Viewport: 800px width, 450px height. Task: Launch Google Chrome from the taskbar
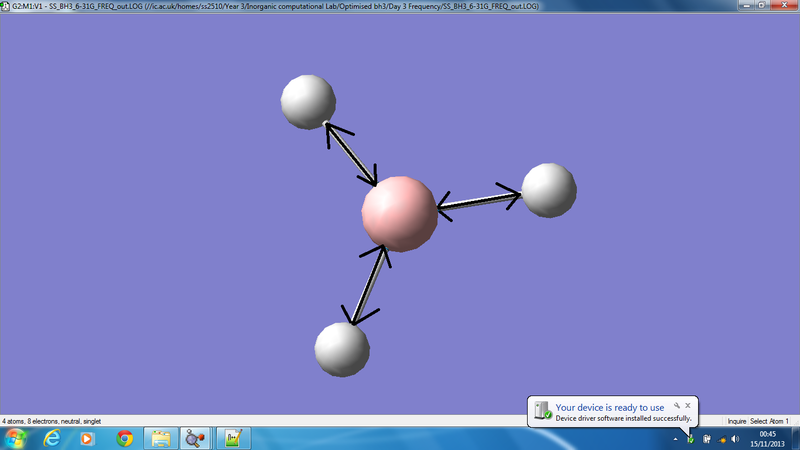coord(124,438)
